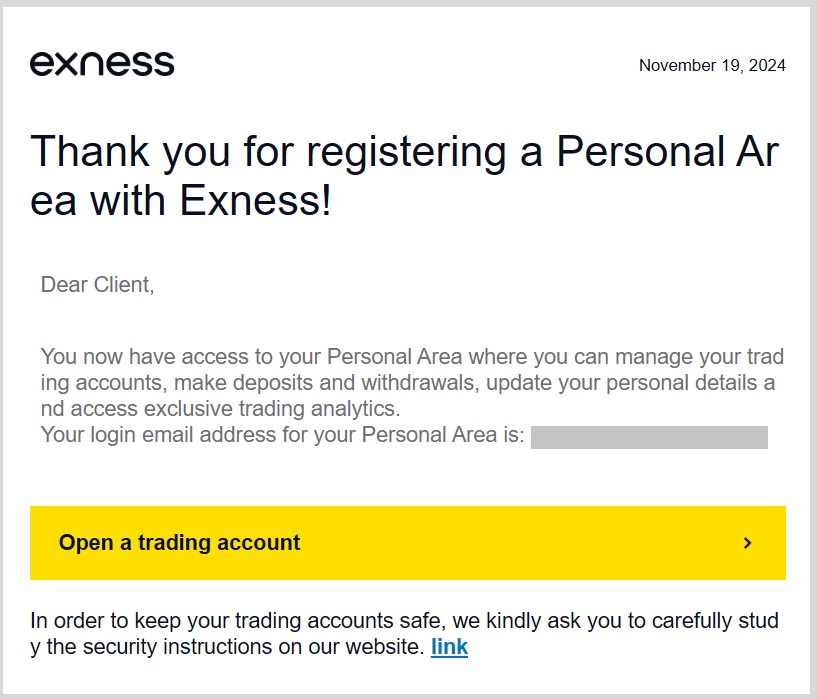The width and height of the screenshot is (817, 699).
Task: Click the November 19, 2024 date
Action: [712, 66]
